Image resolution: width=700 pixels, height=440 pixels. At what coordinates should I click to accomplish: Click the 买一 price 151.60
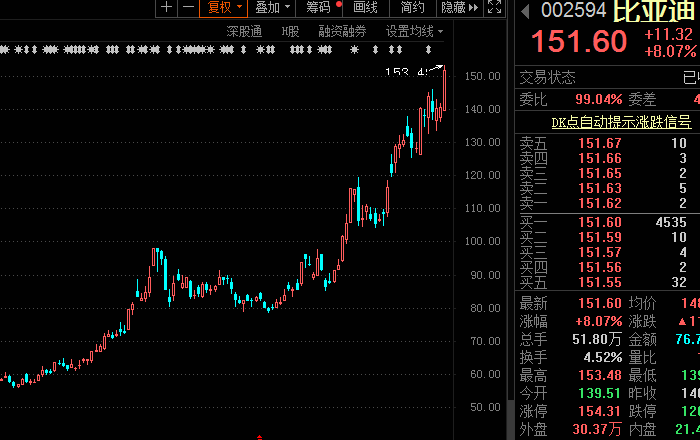point(600,222)
